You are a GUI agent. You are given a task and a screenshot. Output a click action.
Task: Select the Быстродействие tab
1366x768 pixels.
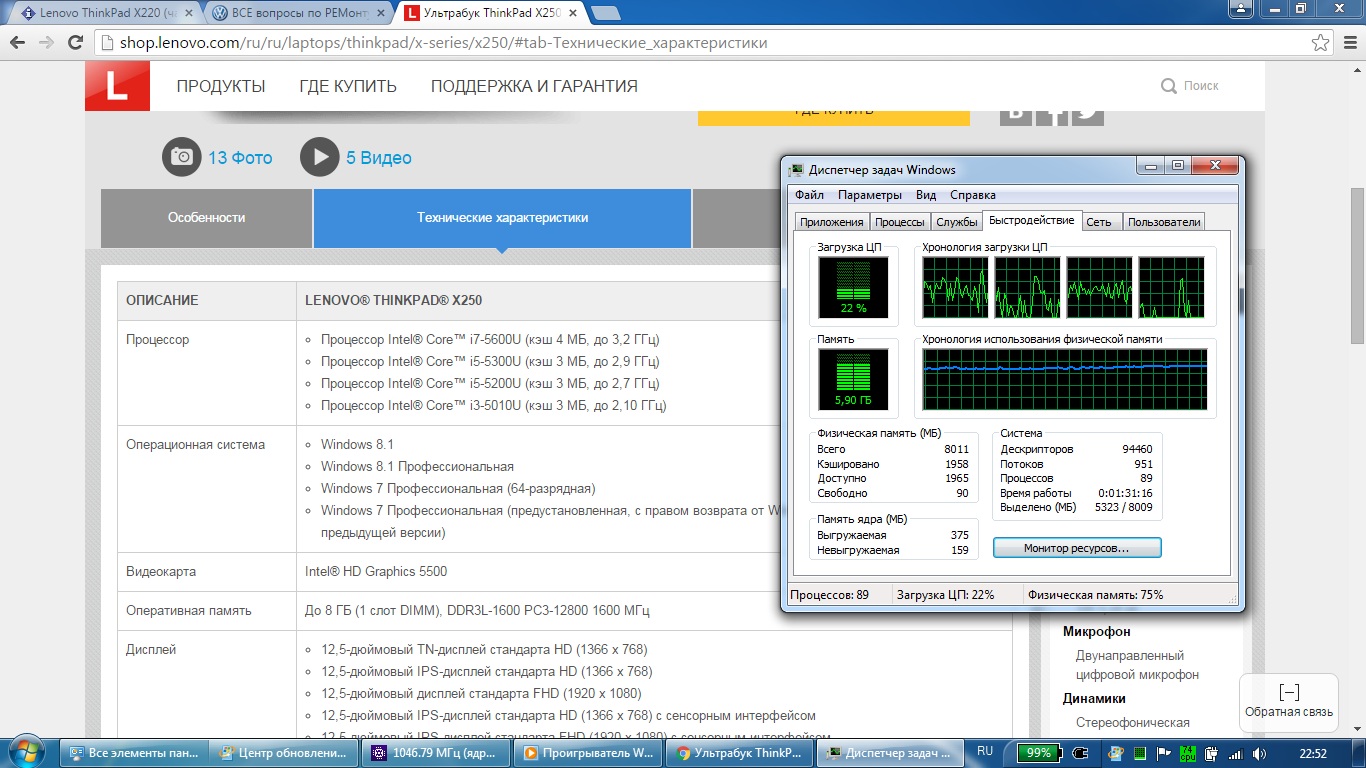(x=1032, y=220)
